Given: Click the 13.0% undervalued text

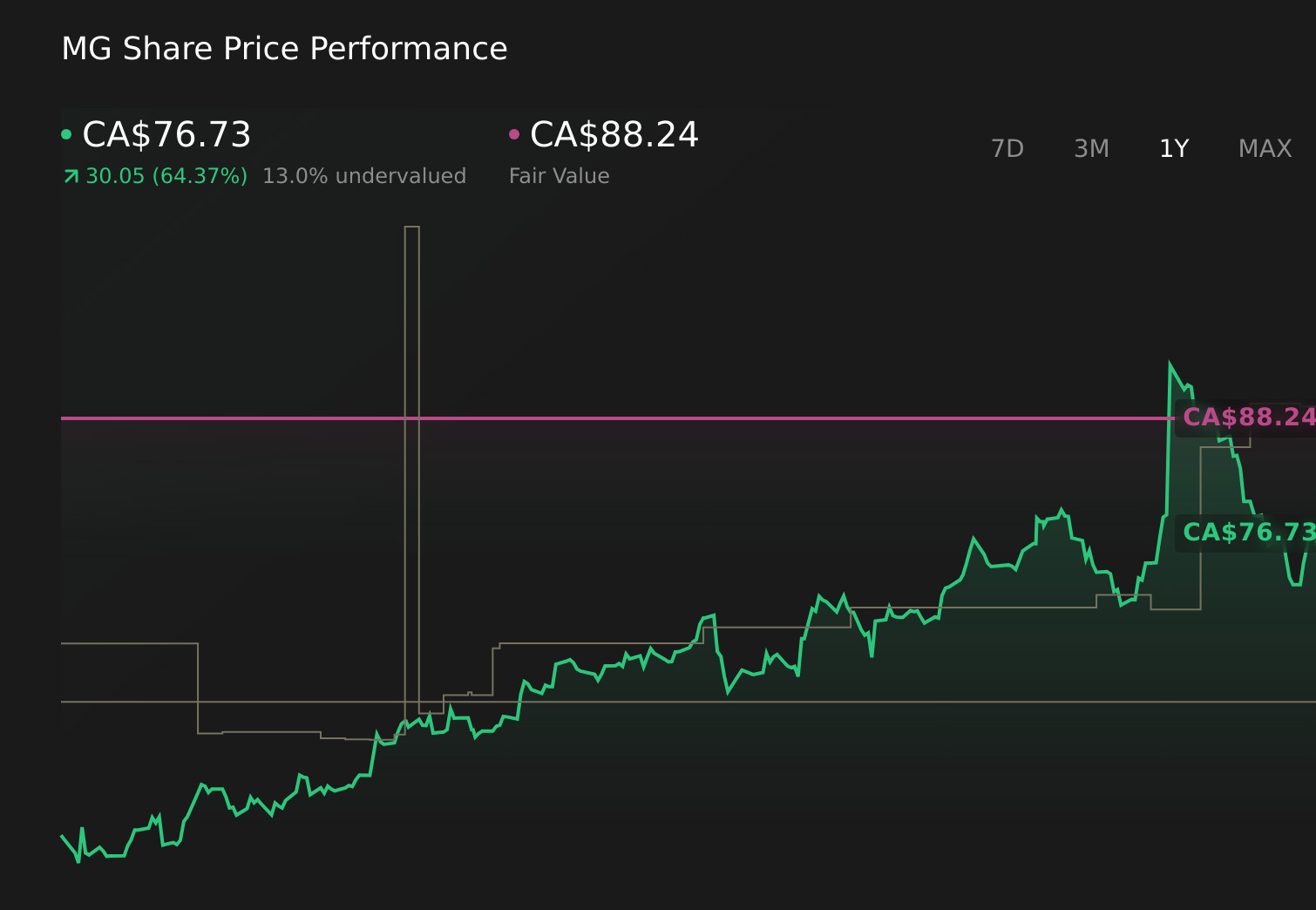Looking at the screenshot, I should point(364,176).
